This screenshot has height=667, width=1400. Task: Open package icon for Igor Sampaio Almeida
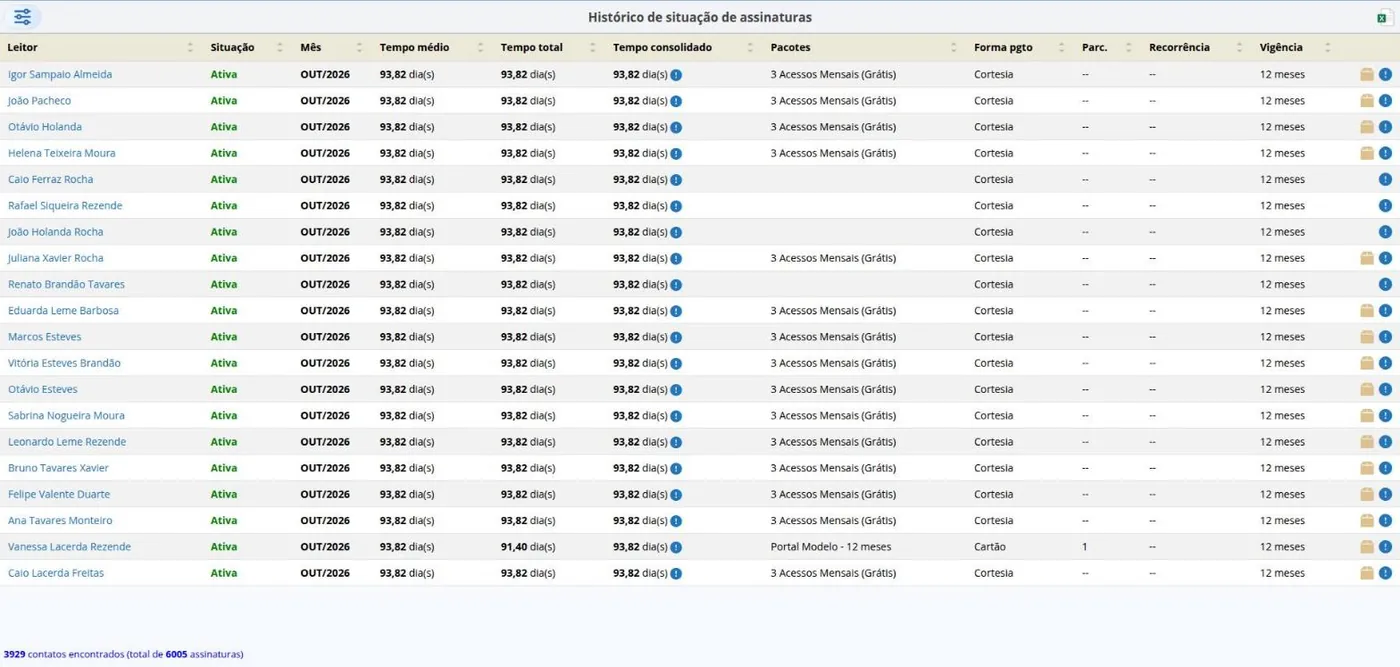(x=1367, y=74)
